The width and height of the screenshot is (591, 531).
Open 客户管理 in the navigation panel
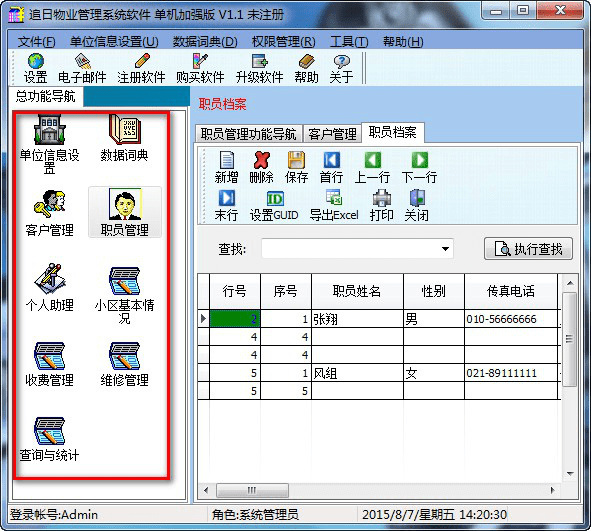(49, 213)
